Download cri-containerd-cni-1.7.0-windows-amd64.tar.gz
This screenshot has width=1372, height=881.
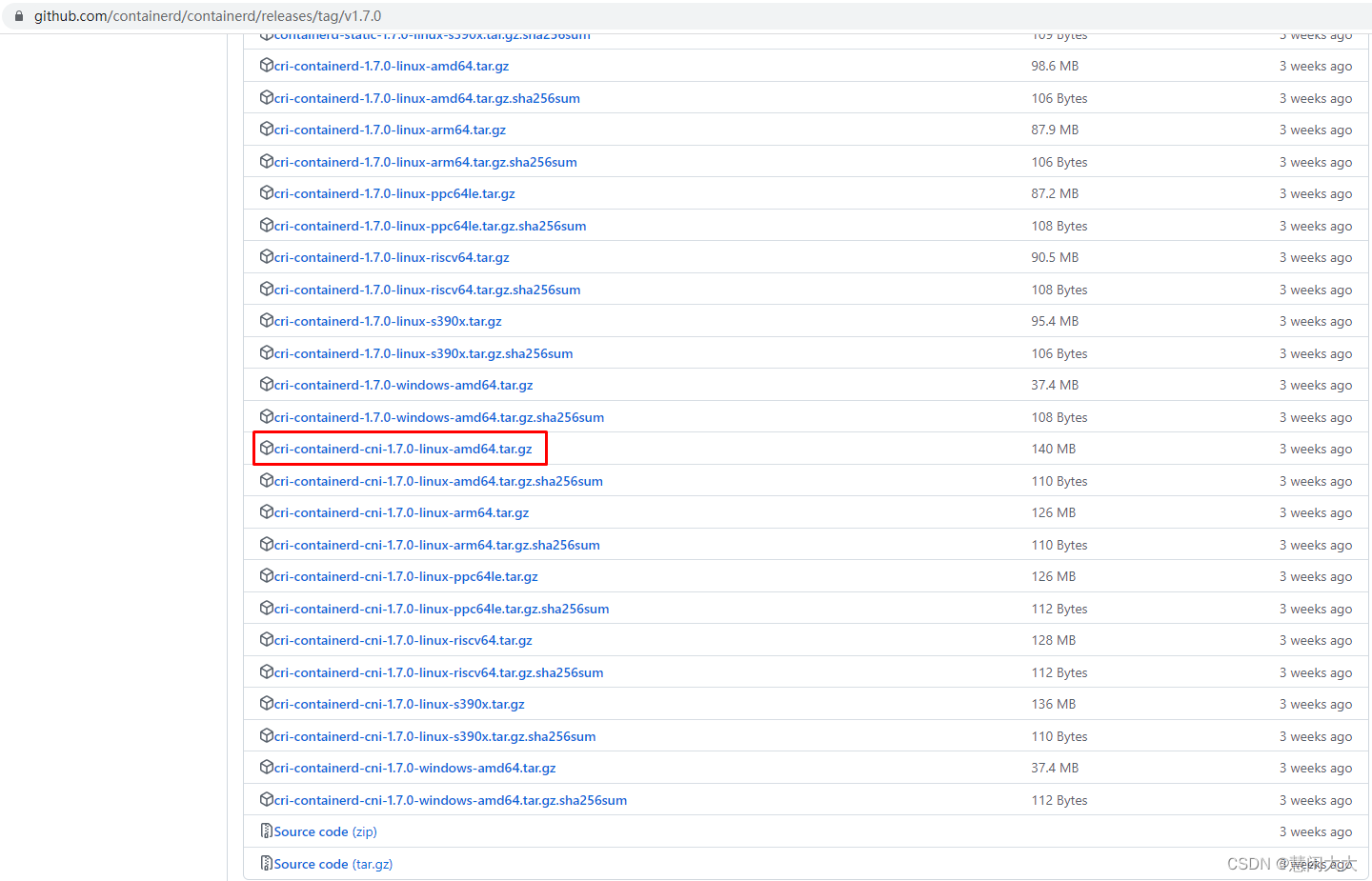coord(415,768)
